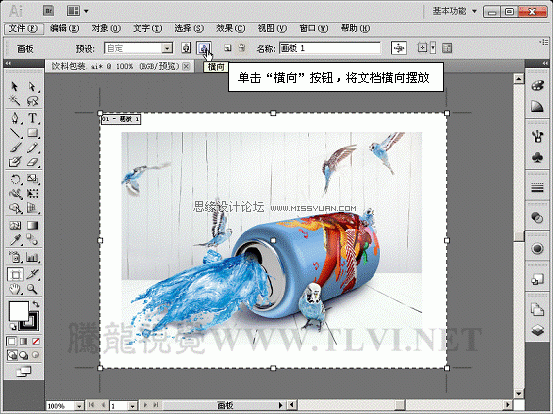Swap fill and stroke colors arrow

[x=36, y=304]
